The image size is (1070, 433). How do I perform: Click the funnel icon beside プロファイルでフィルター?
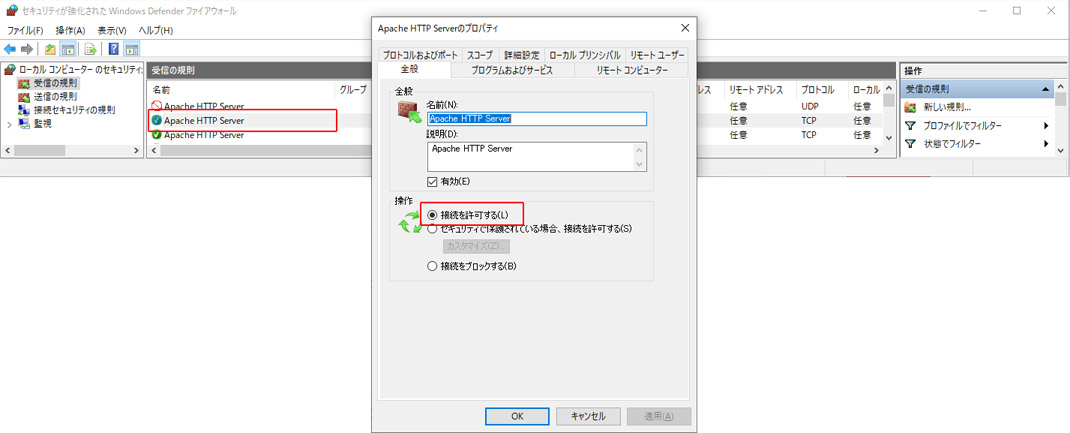pyautogui.click(x=910, y=125)
